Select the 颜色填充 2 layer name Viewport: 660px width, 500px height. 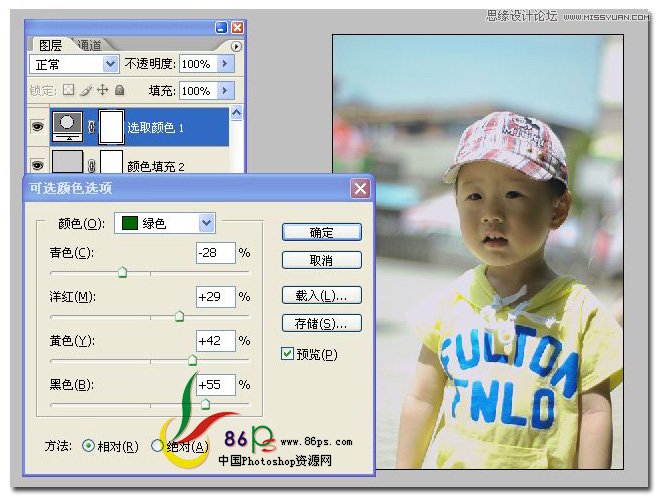(156, 167)
